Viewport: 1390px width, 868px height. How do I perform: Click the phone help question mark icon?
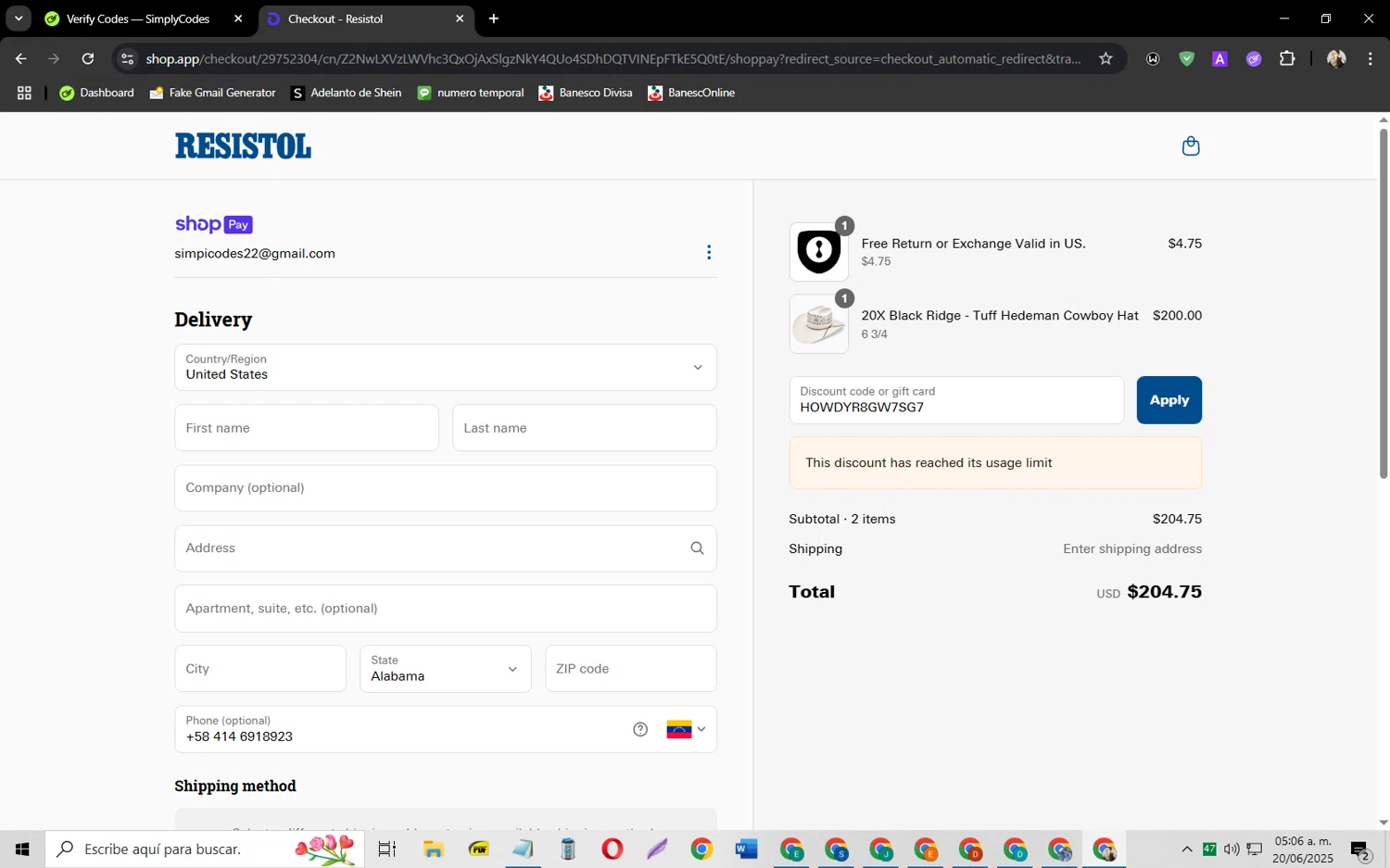[640, 730]
